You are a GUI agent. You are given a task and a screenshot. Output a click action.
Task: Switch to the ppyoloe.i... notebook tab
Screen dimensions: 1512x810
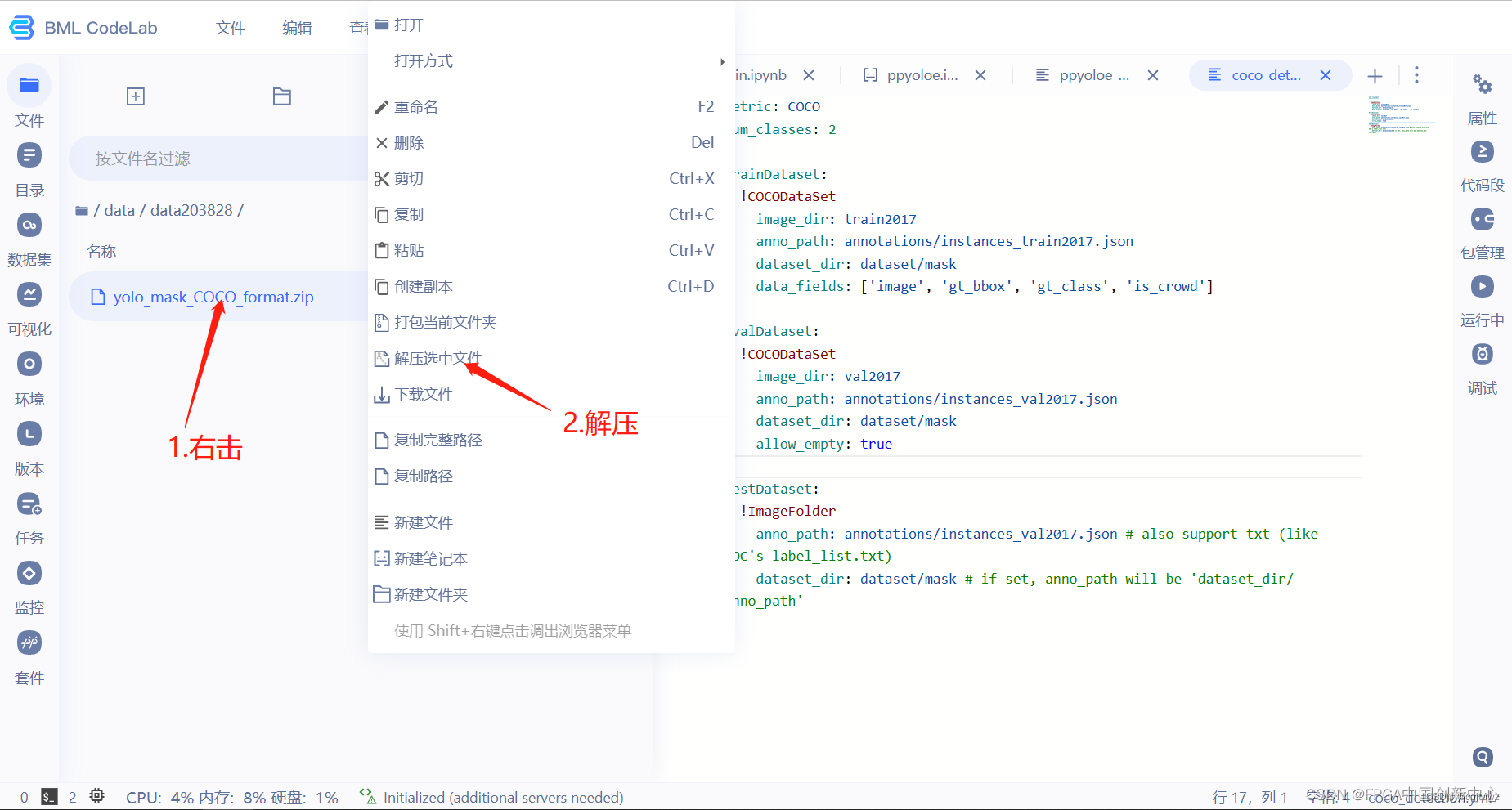(922, 75)
